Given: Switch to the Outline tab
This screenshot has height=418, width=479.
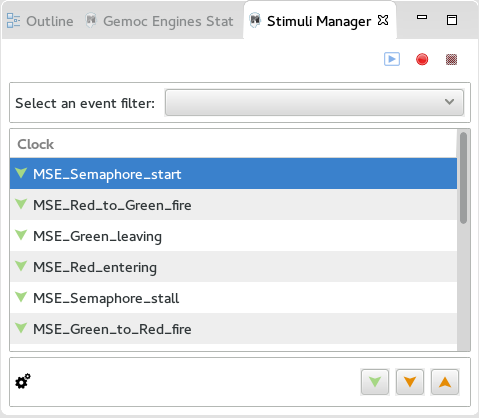Looking at the screenshot, I should (x=40, y=21).
